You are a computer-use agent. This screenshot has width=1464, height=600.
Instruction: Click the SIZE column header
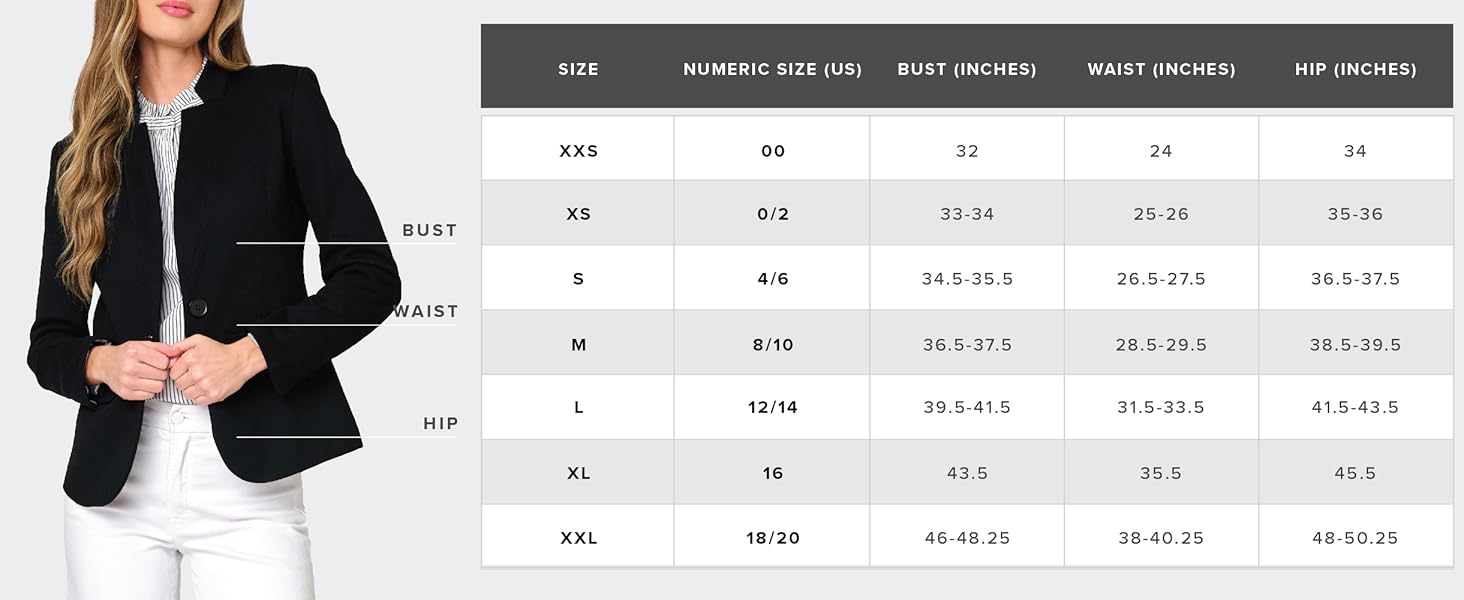point(578,69)
